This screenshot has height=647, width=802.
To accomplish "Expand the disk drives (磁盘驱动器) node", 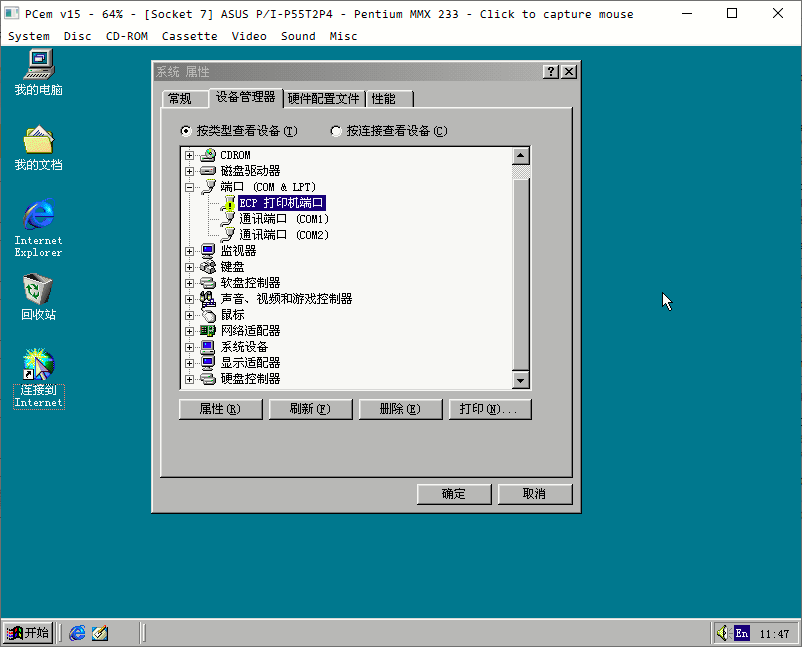I will click(189, 171).
